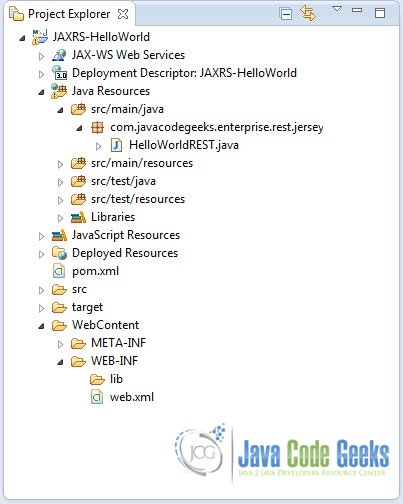Select the lib folder under WEB-INF

[107, 379]
